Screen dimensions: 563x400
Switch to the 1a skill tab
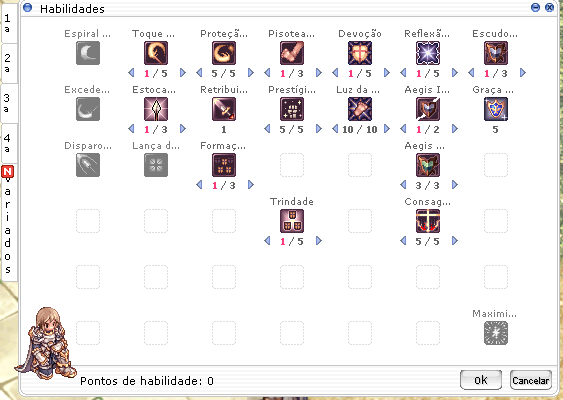coord(8,23)
